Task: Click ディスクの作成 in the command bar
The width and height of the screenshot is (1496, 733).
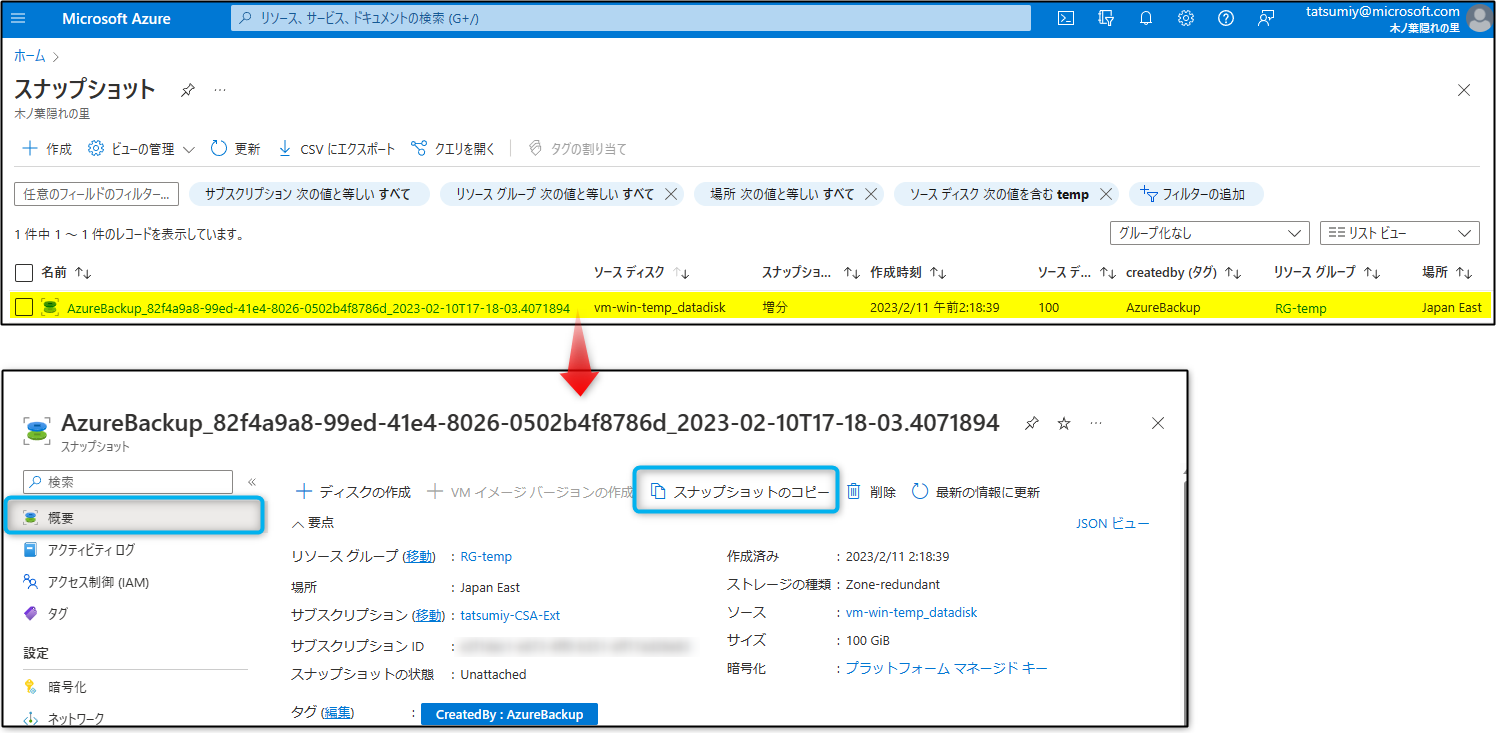Action: point(353,492)
